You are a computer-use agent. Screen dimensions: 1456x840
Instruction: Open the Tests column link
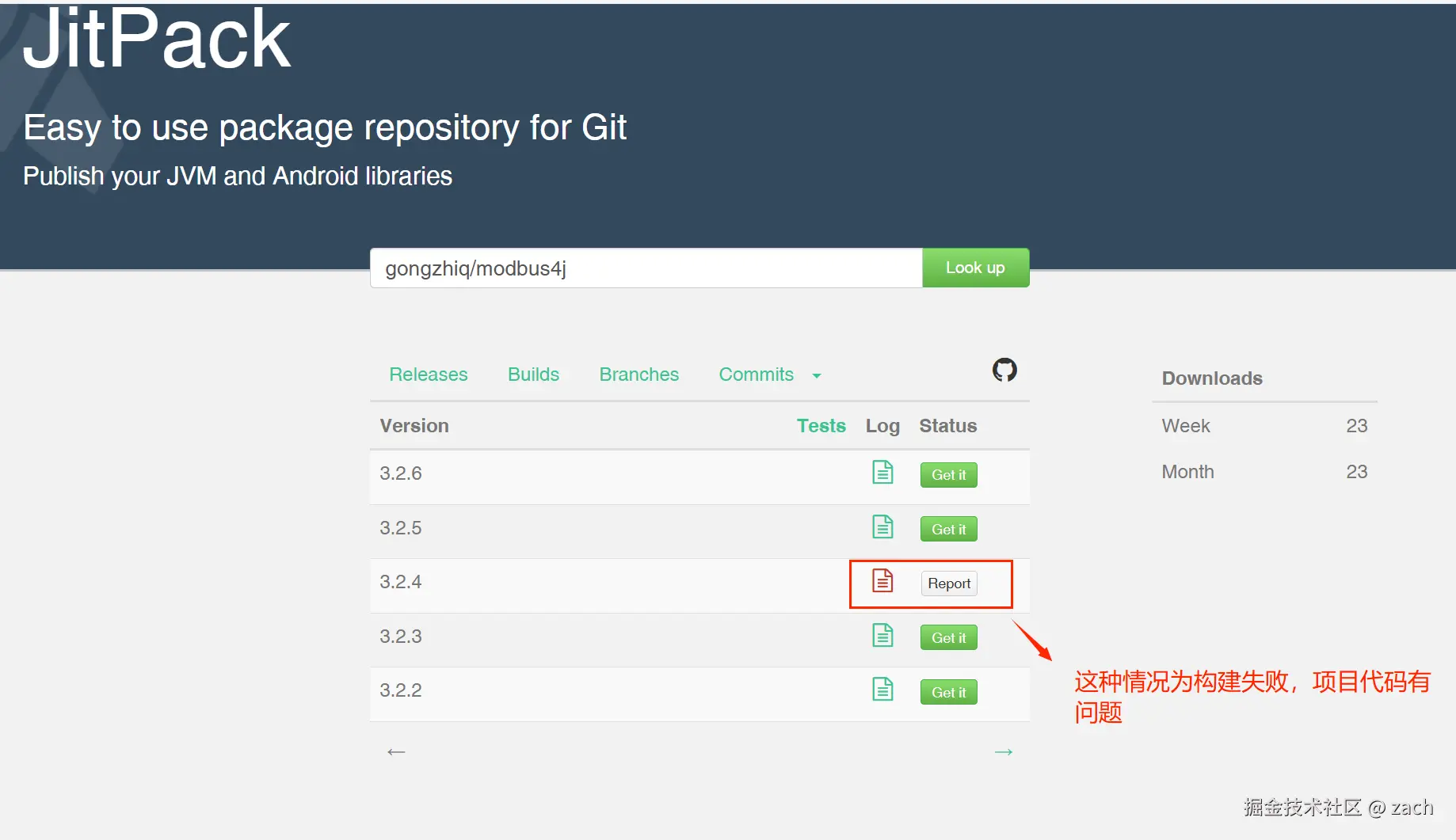[x=821, y=426]
